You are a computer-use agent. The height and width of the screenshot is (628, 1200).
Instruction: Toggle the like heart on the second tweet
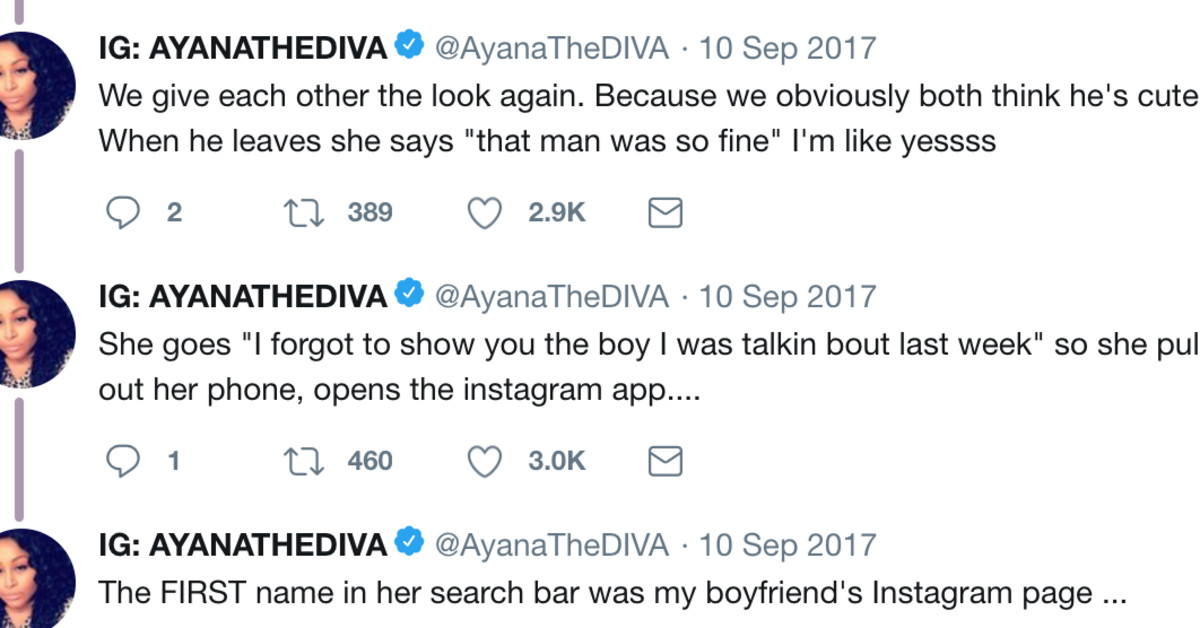click(x=485, y=461)
